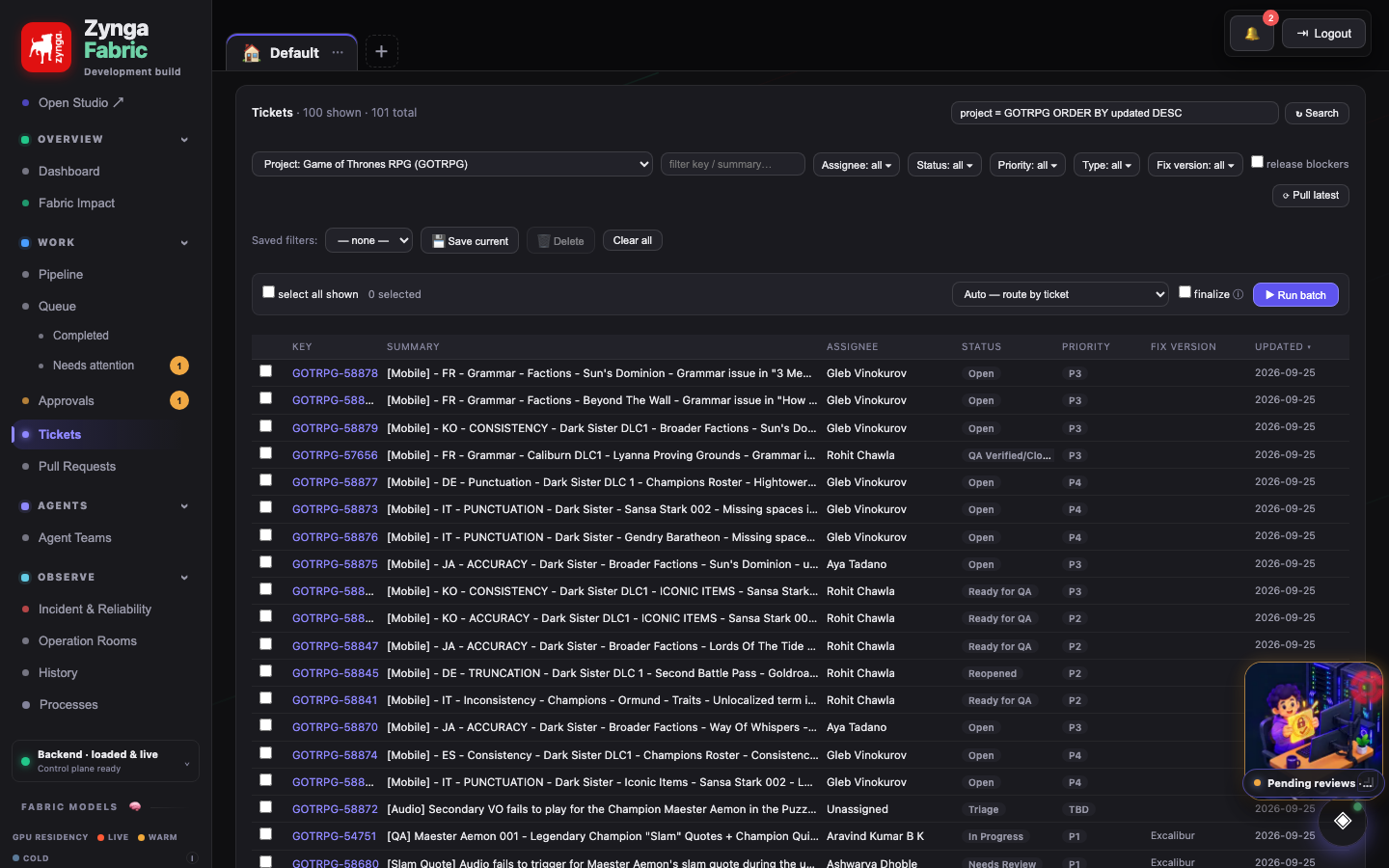
Task: Click the Search button
Action: (1317, 113)
